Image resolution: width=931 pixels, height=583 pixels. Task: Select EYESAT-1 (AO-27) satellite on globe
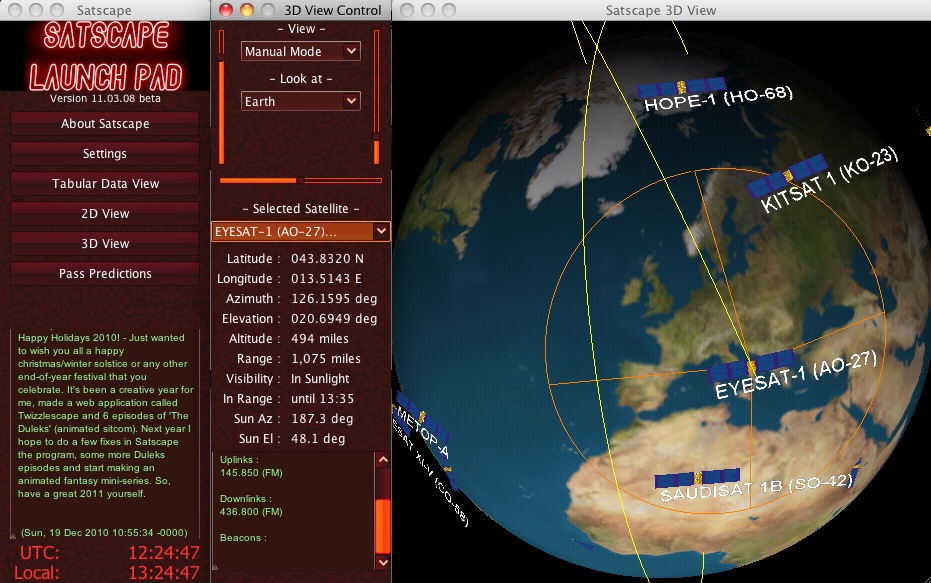click(x=751, y=366)
